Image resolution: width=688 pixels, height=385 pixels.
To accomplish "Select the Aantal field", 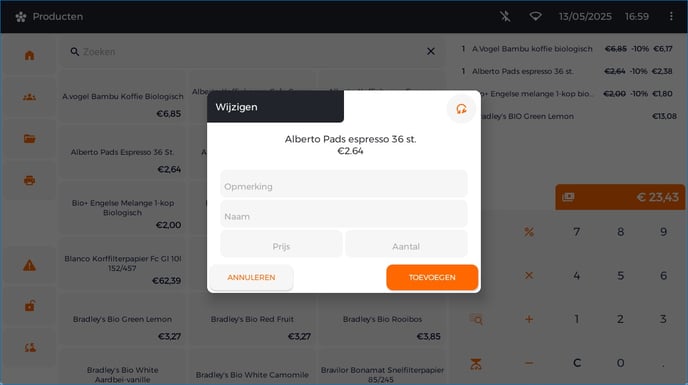I will (406, 244).
